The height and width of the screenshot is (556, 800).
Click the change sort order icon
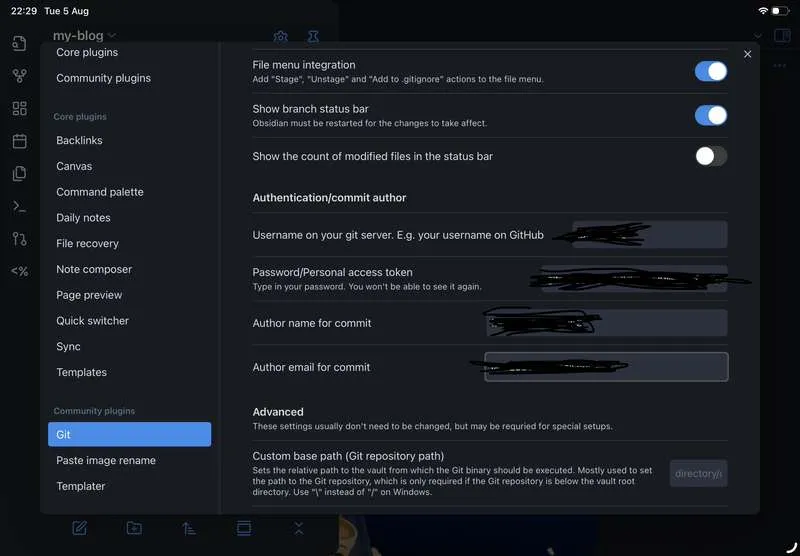click(189, 528)
